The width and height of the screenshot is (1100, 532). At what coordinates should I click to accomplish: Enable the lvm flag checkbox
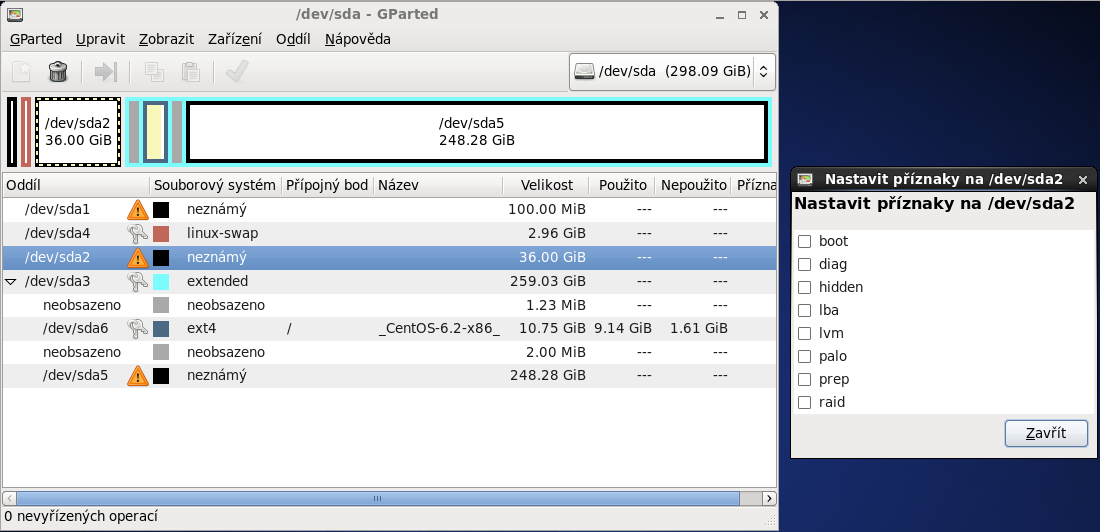pos(805,333)
